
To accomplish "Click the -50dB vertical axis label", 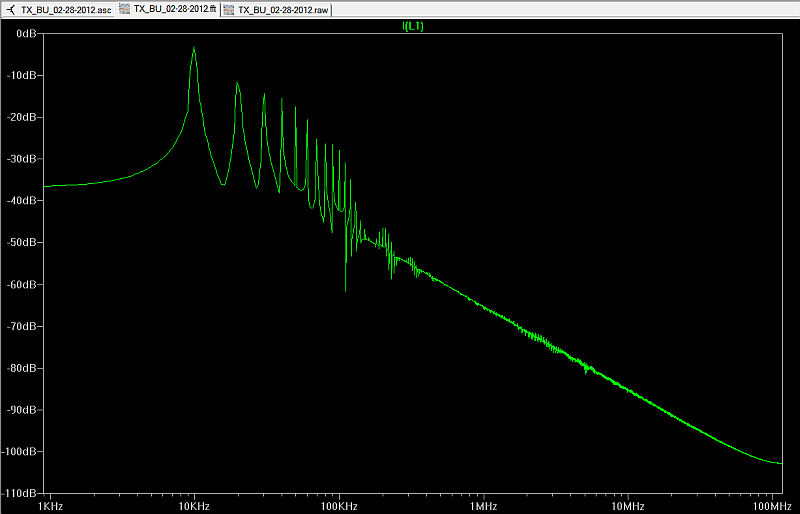I will pyautogui.click(x=22, y=243).
